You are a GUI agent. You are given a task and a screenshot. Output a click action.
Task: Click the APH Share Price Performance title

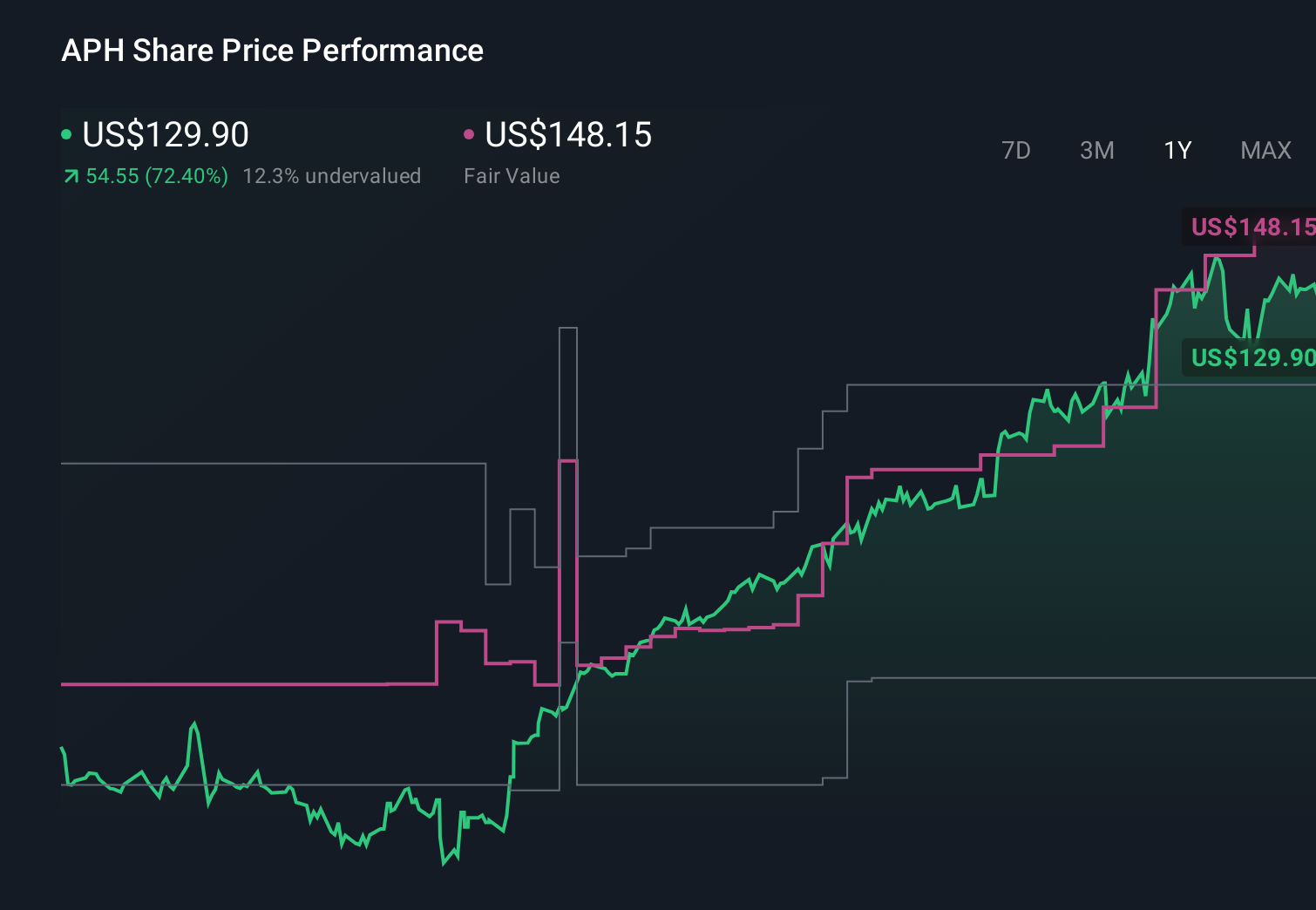point(272,51)
